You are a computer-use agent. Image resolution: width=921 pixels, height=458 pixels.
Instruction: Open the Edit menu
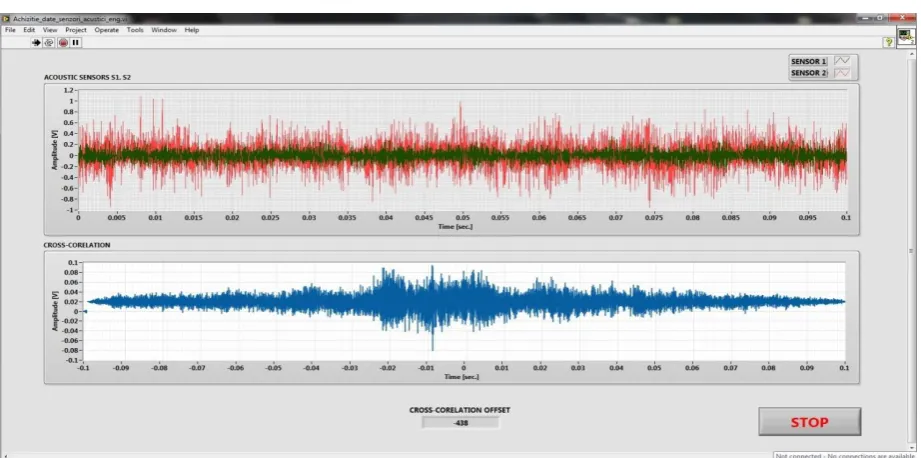(x=29, y=30)
